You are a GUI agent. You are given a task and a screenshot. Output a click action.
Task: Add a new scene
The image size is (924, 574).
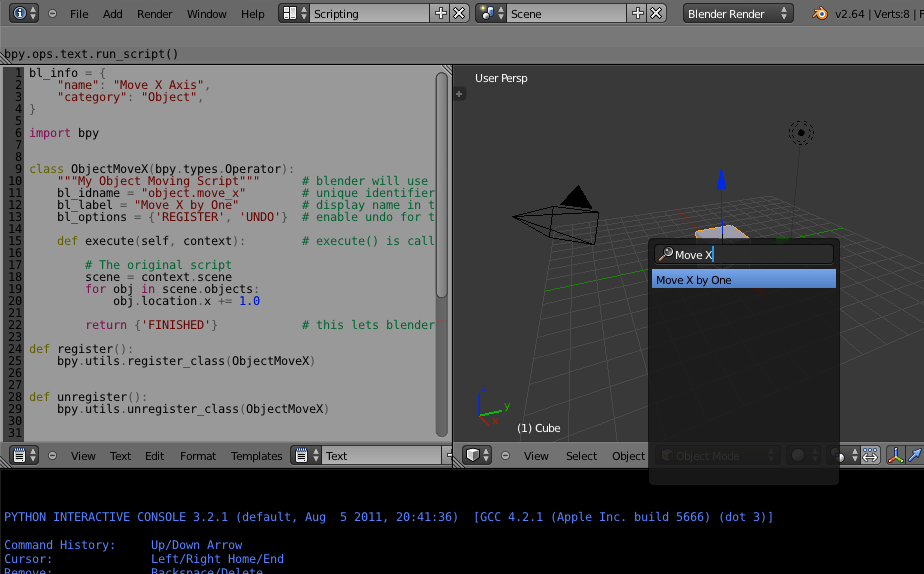point(638,14)
